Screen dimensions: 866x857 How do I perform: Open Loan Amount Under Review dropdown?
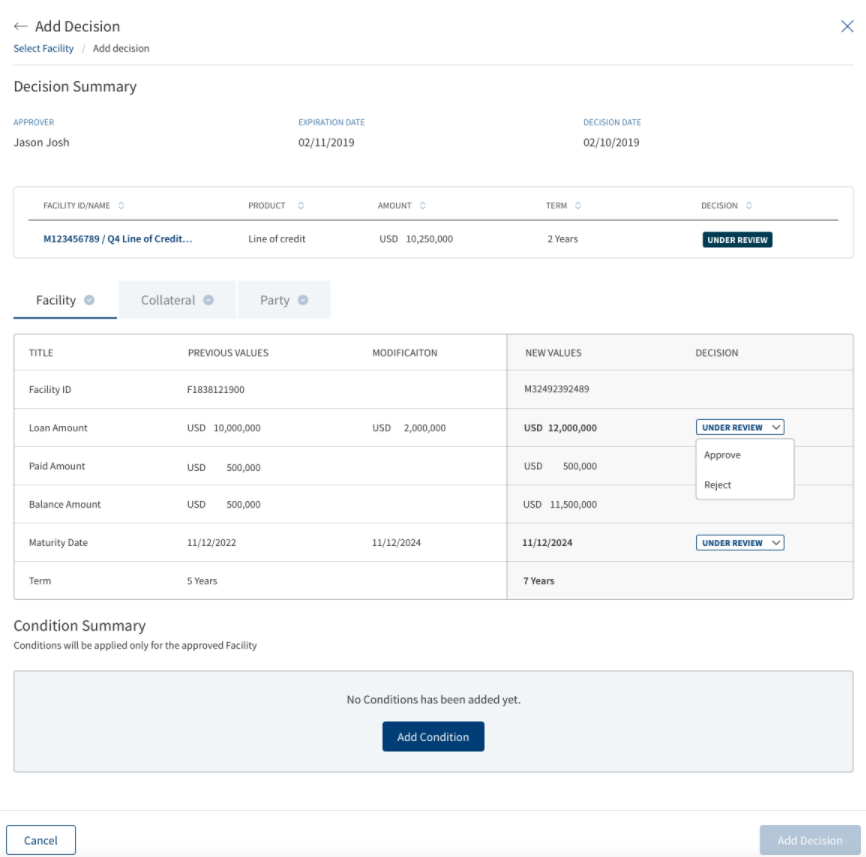pyautogui.click(x=740, y=427)
